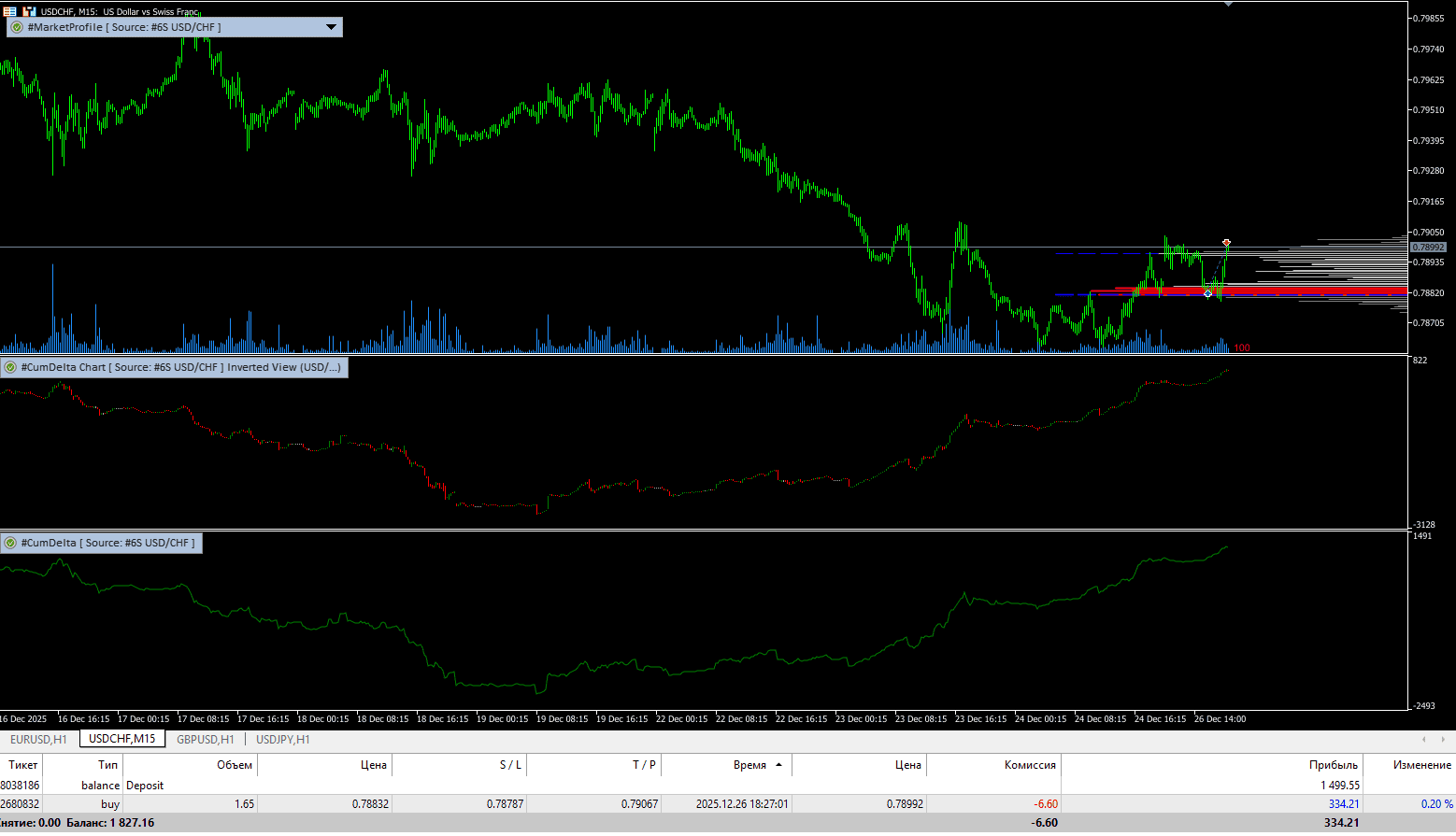Click the blue buy entry arrow marker
The height and width of the screenshot is (836, 1456).
click(x=1207, y=293)
